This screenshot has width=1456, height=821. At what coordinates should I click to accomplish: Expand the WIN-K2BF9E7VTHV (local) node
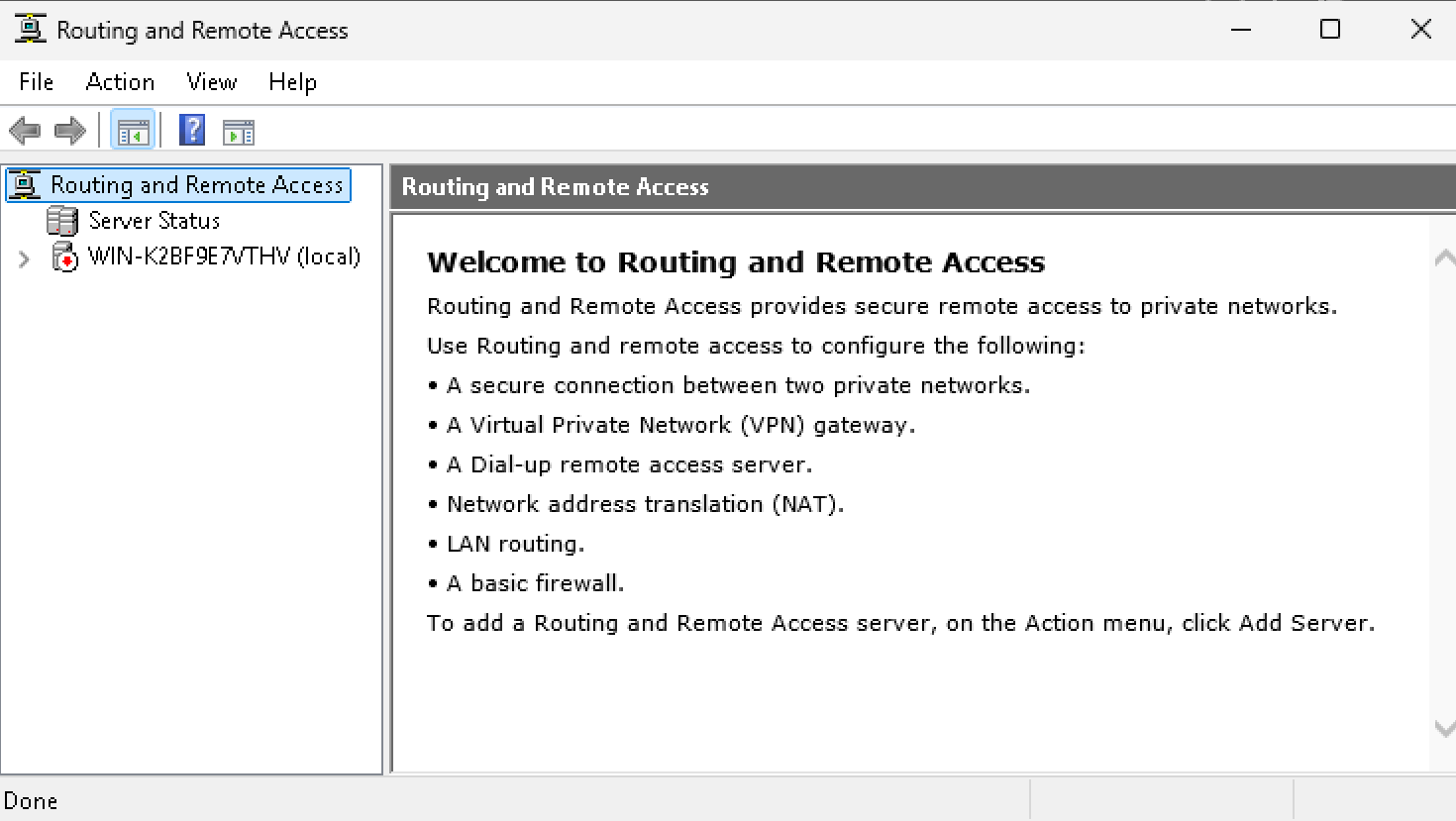click(x=24, y=259)
